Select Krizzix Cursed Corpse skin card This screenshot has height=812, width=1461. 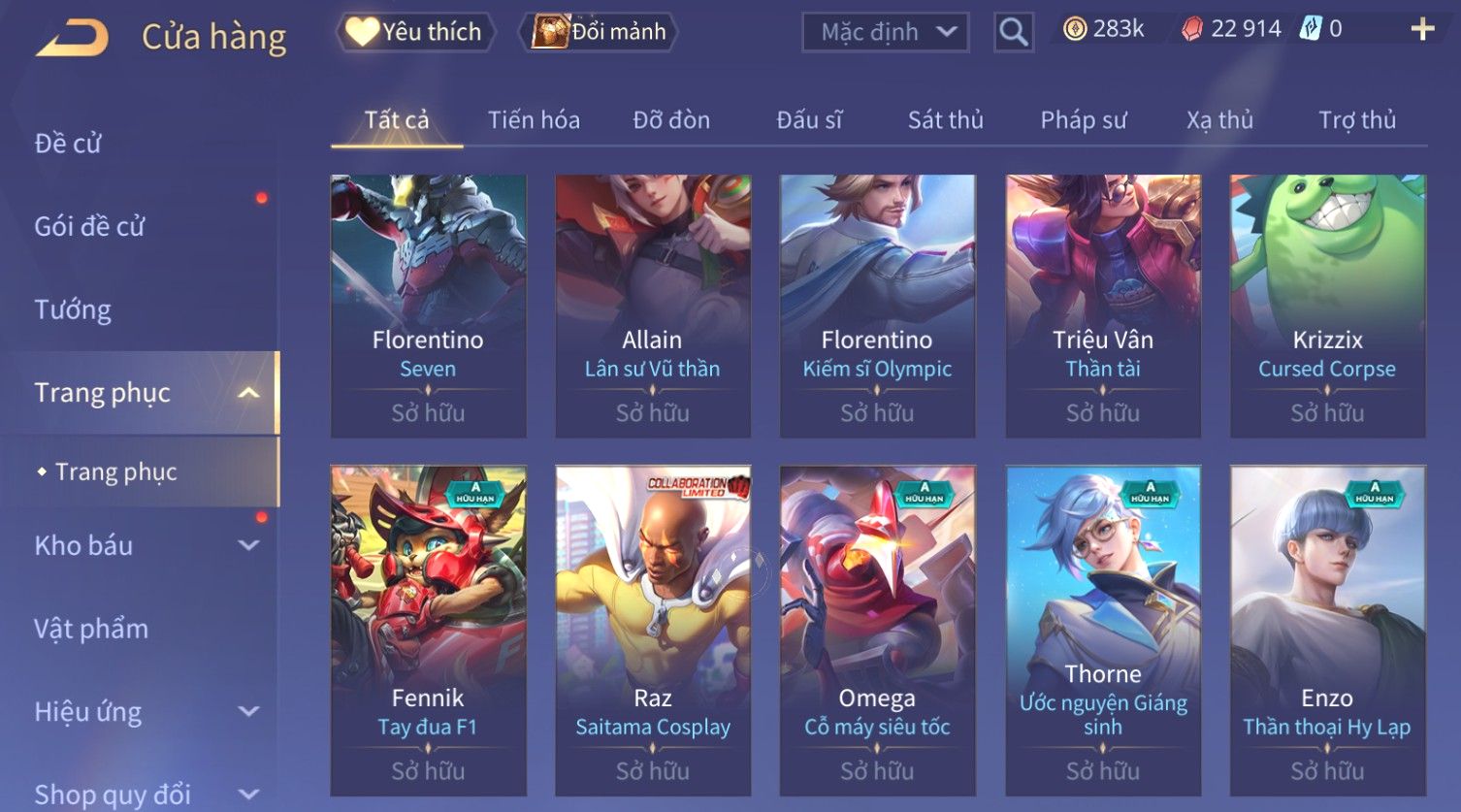[x=1327, y=306]
